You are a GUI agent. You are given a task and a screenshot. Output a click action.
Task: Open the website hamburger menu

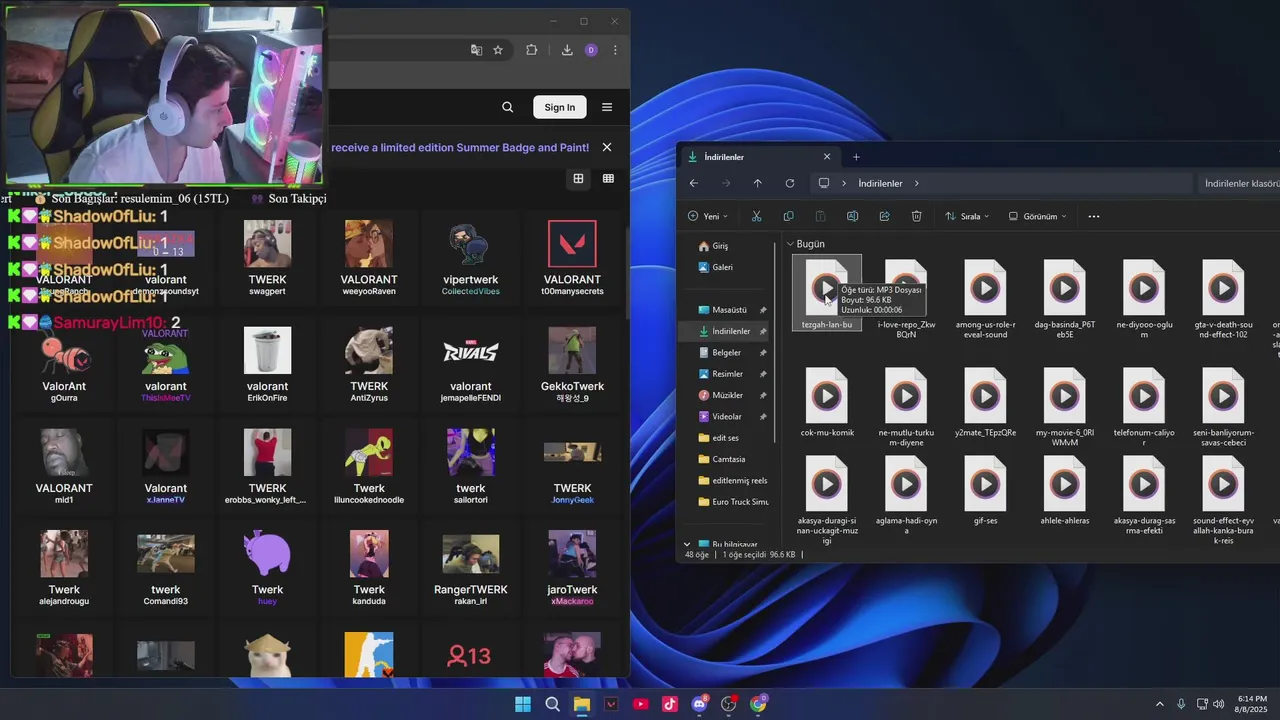607,107
